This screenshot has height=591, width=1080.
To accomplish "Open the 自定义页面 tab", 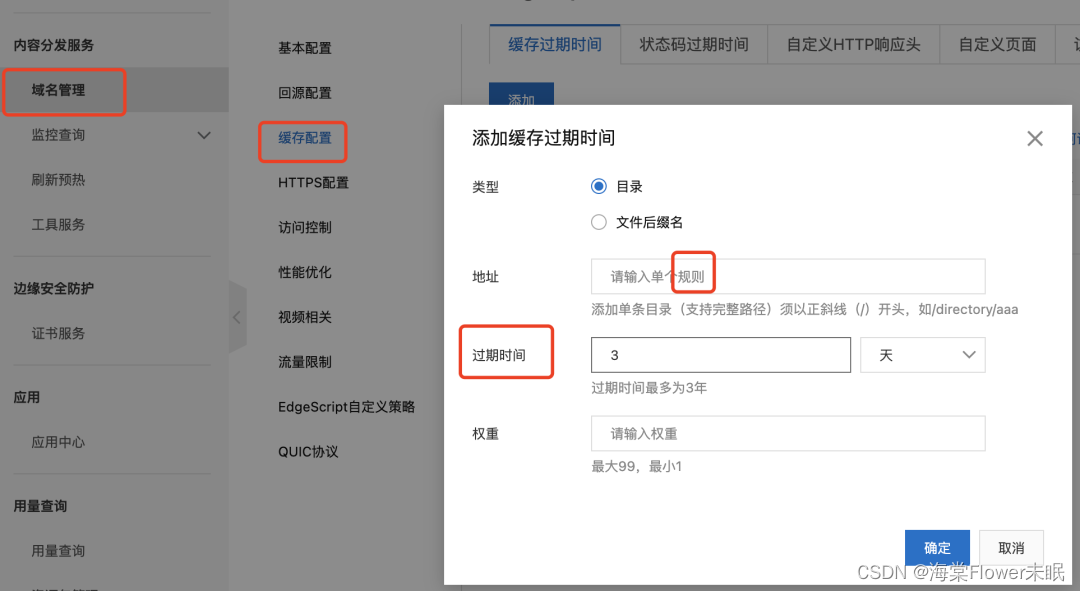I will [997, 44].
